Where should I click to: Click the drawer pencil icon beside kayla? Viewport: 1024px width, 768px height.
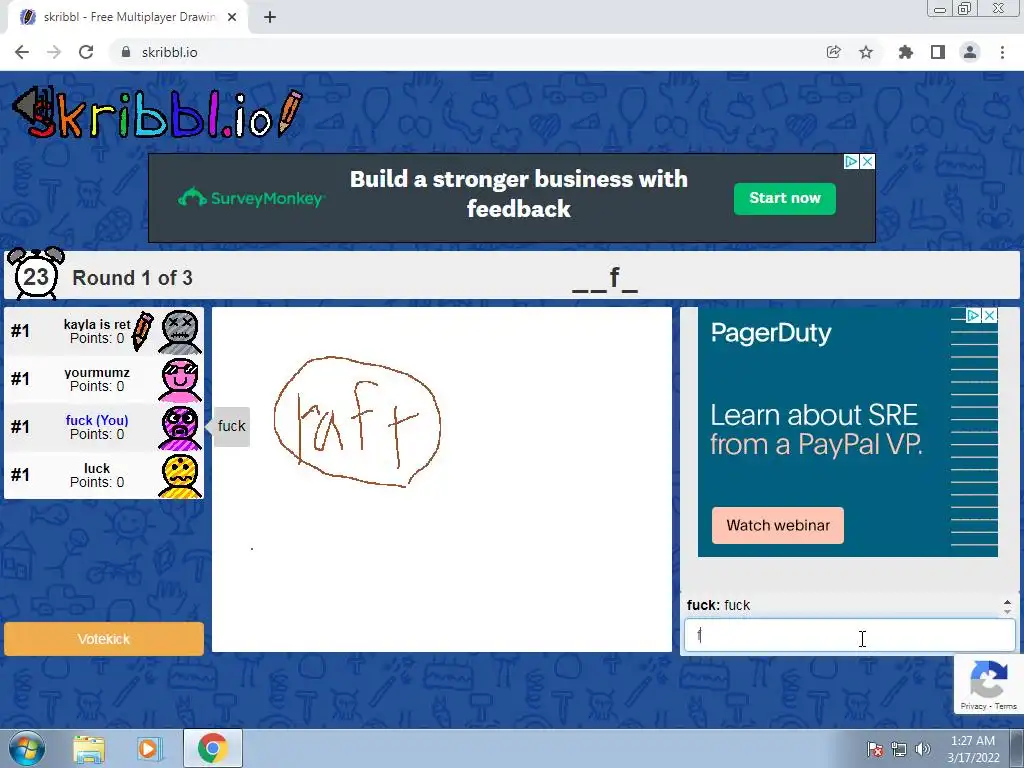point(142,331)
